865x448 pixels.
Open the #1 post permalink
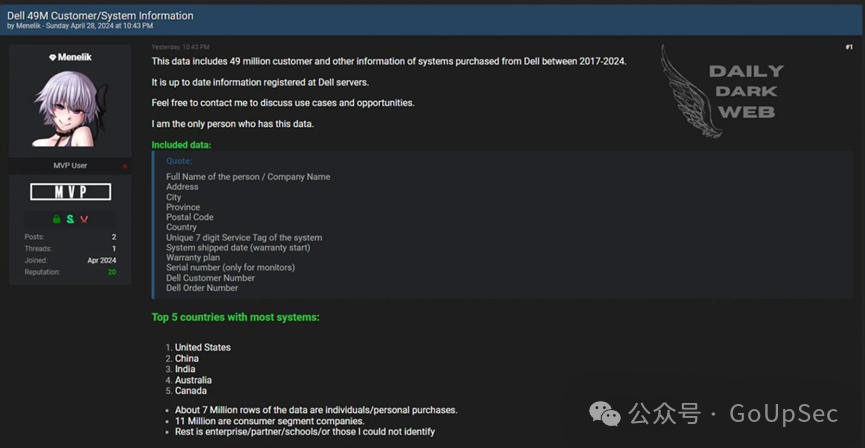(x=849, y=47)
